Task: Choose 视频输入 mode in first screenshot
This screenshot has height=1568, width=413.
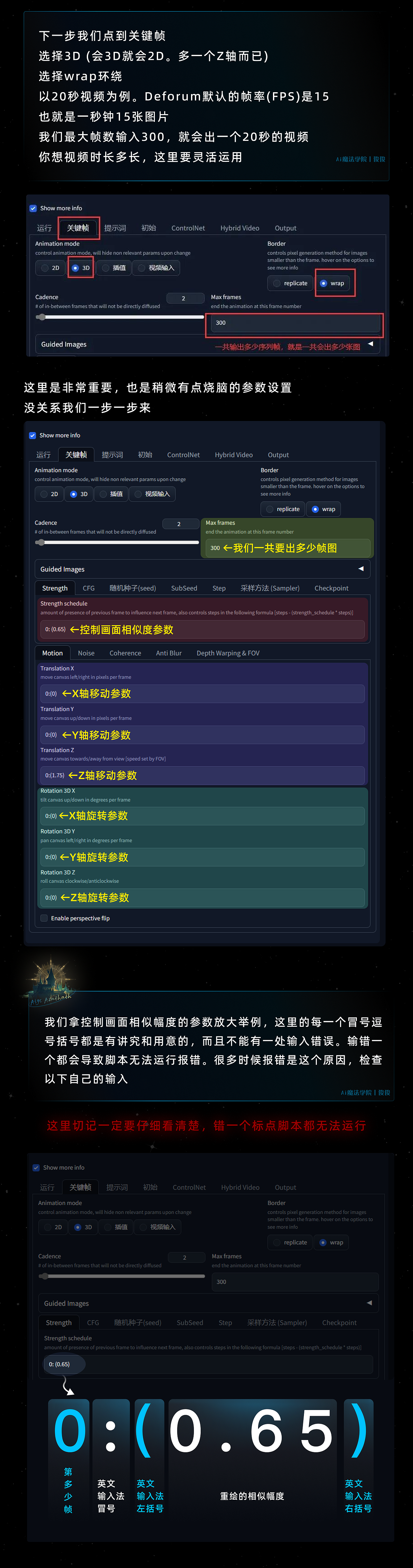Action: 156,268
